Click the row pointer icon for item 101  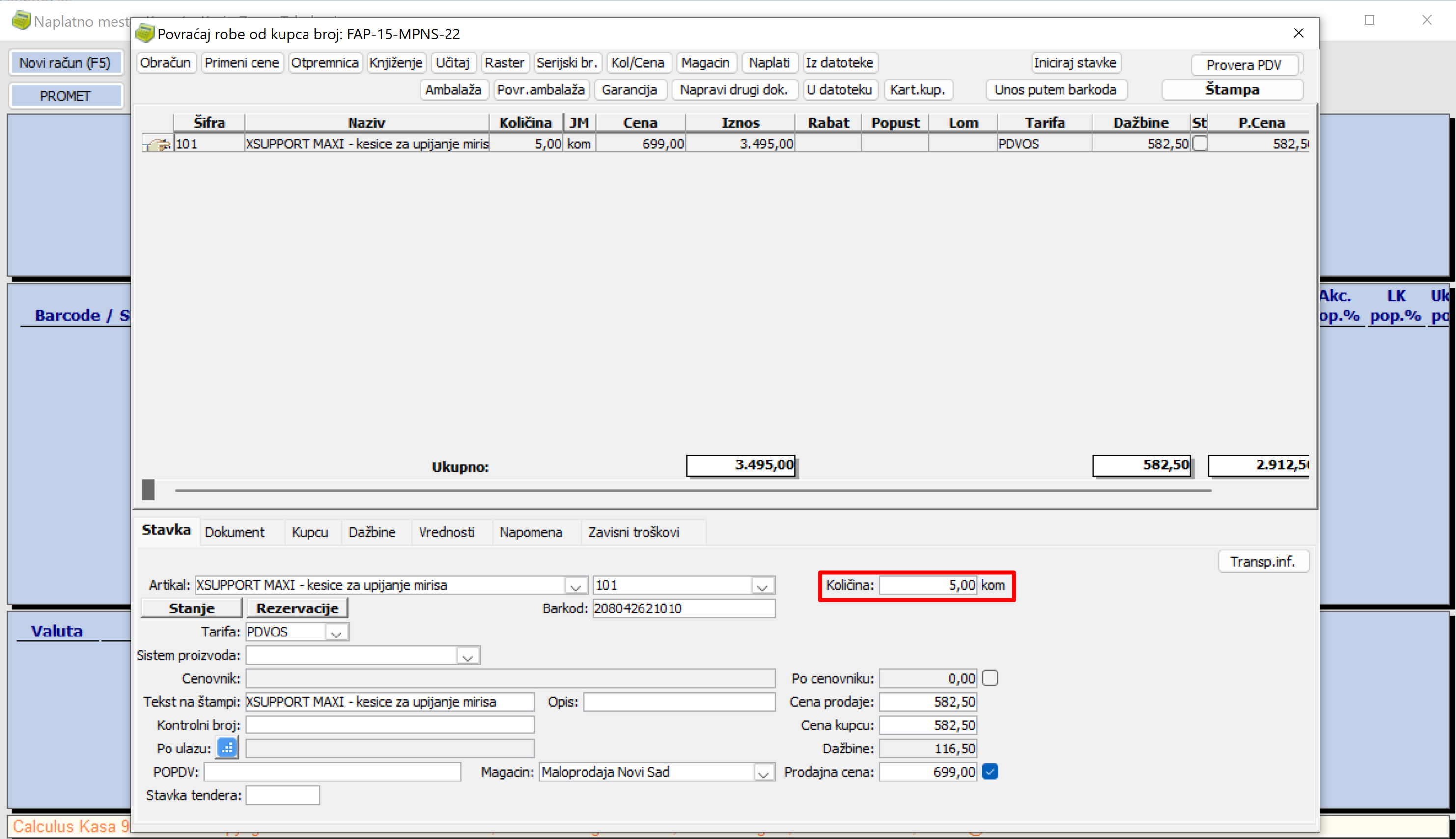click(157, 144)
